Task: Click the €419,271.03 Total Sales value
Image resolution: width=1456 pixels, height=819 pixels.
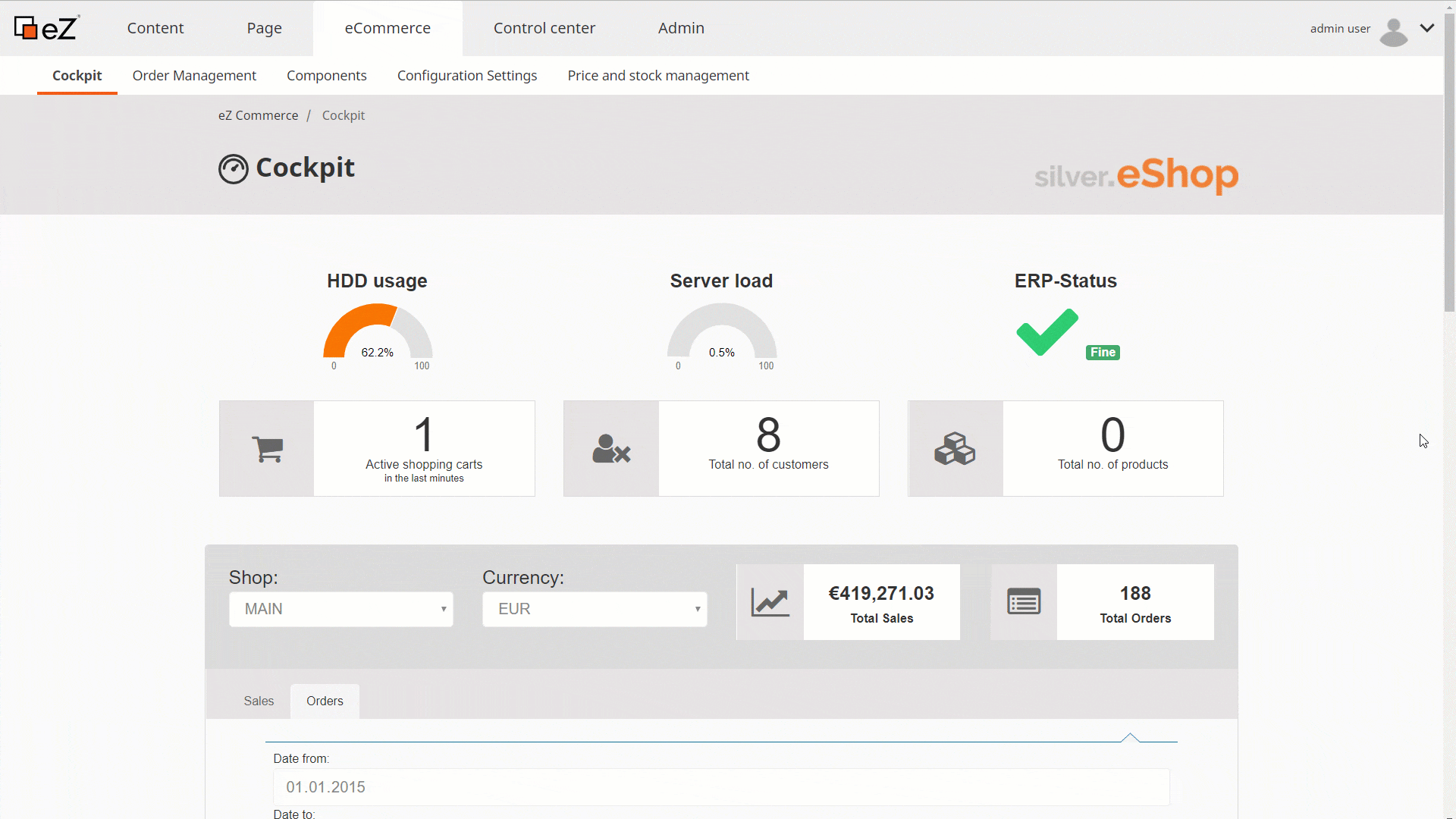Action: coord(881,594)
